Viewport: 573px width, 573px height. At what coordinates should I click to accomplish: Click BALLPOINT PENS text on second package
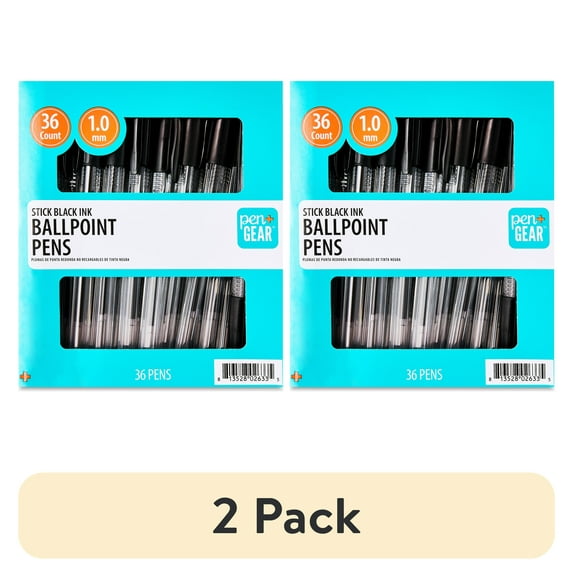345,237
